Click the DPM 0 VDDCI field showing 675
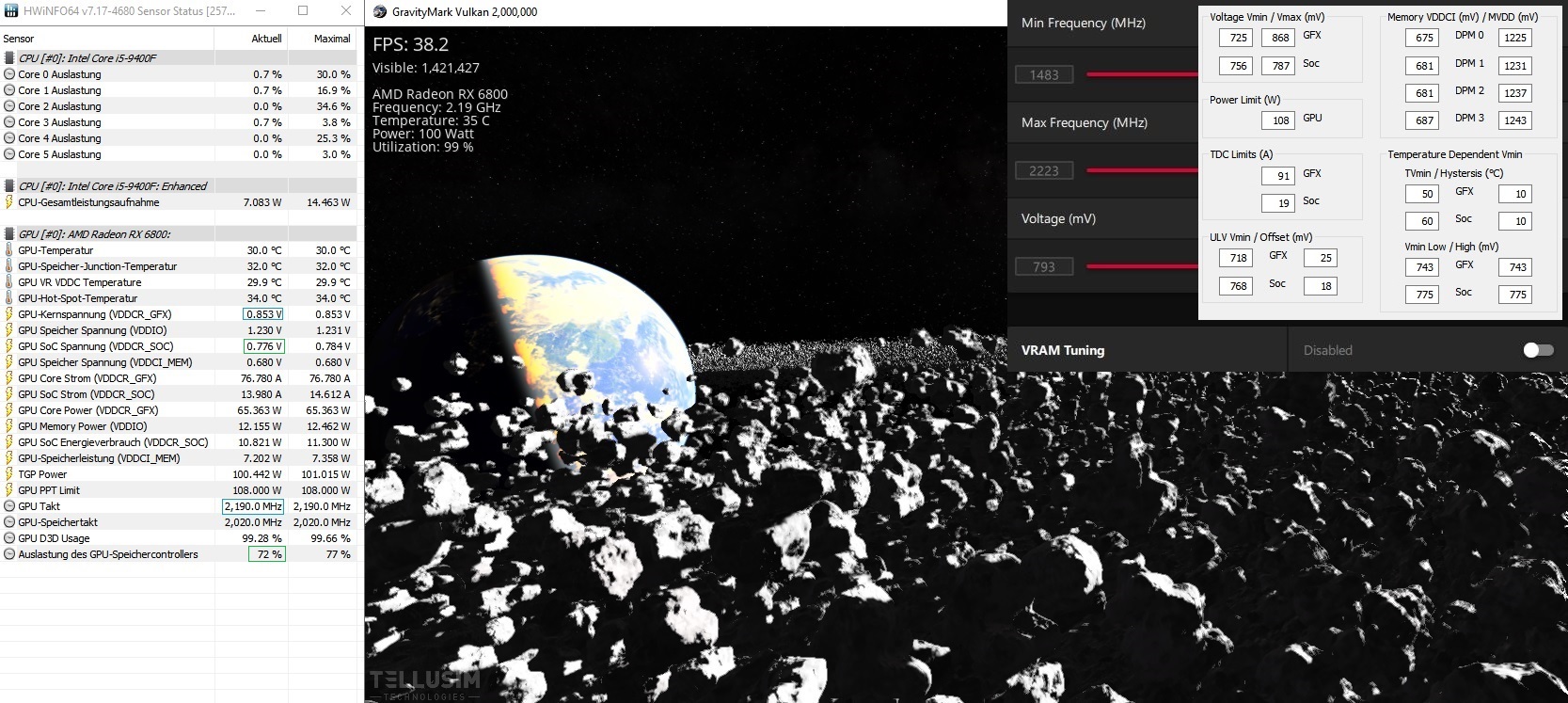Screen dimensions: 1568x703 [x=1422, y=38]
